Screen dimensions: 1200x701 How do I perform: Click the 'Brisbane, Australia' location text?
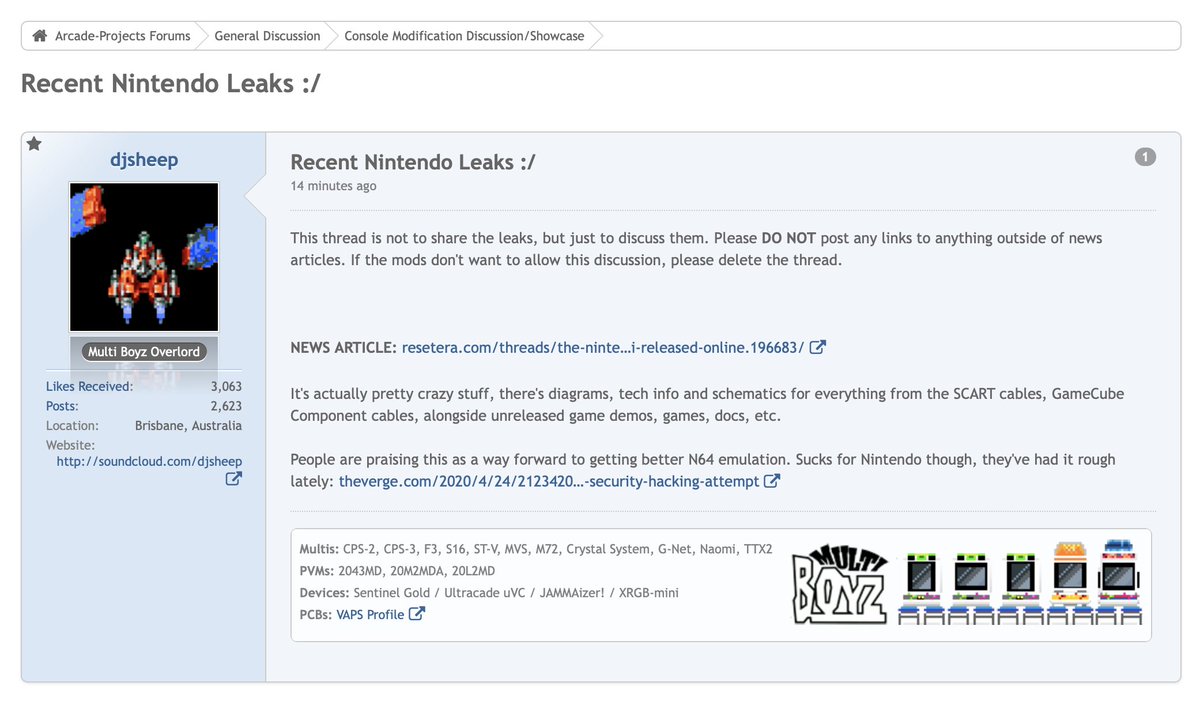click(188, 425)
